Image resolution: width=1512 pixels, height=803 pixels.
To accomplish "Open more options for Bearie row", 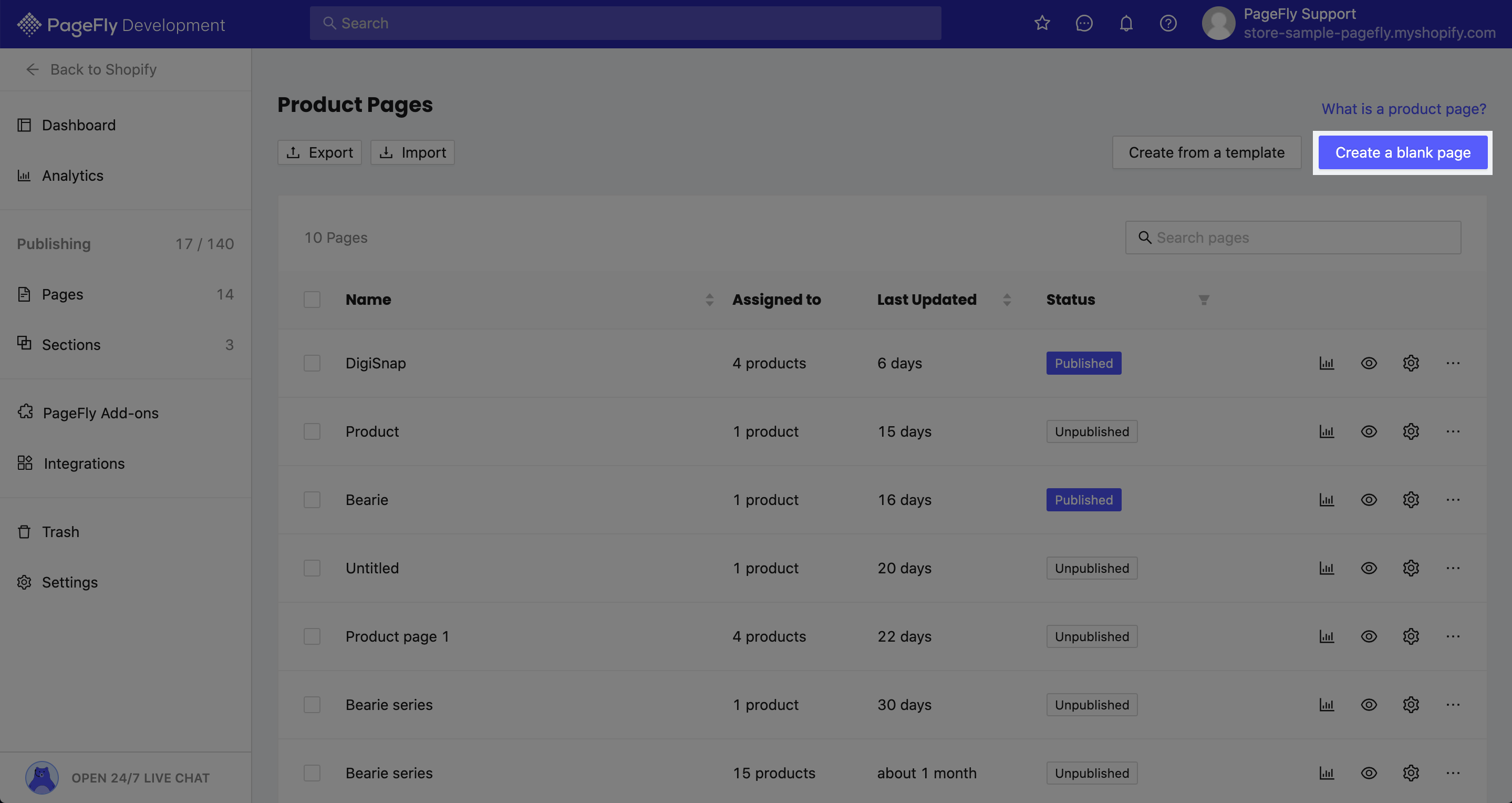I will coord(1453,500).
